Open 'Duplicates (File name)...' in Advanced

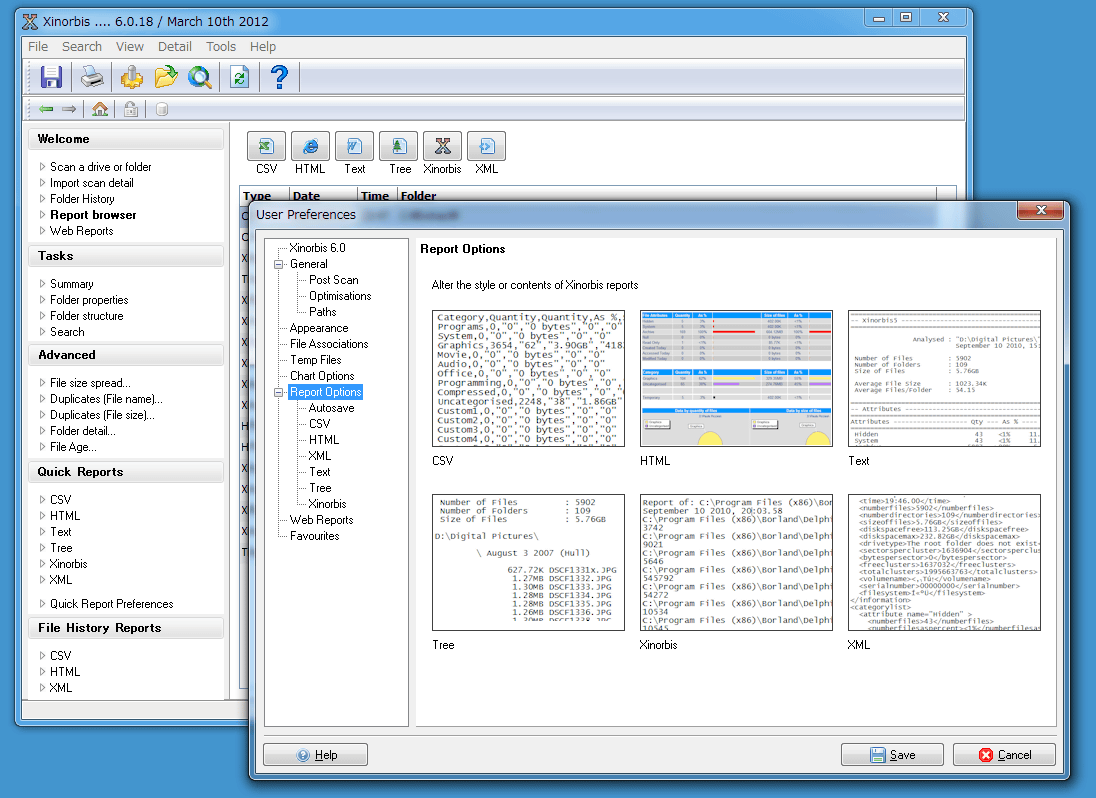tap(106, 399)
